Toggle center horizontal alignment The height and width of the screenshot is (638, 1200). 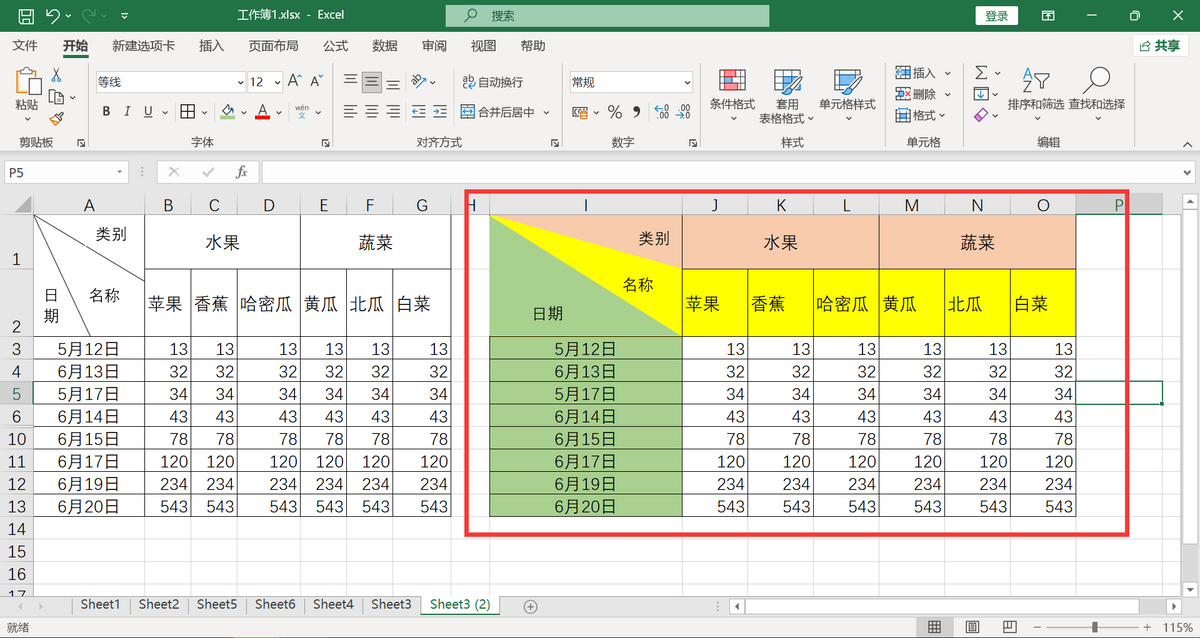372,112
